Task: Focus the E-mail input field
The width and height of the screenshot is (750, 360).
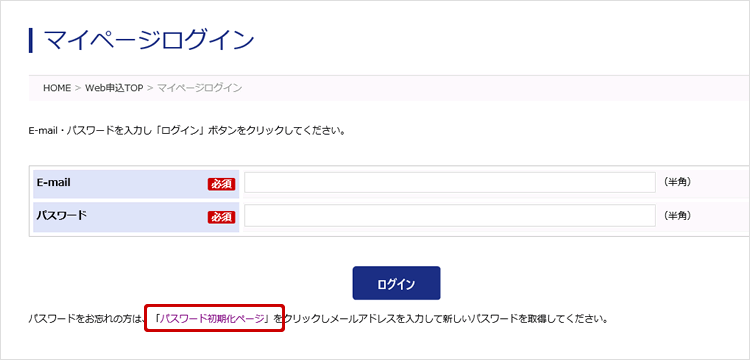Action: [450, 182]
